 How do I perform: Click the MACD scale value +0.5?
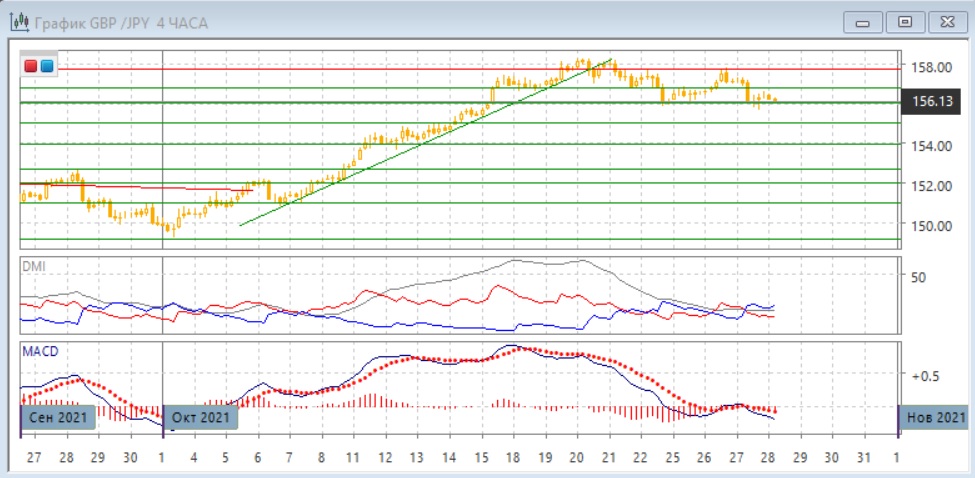pos(924,375)
